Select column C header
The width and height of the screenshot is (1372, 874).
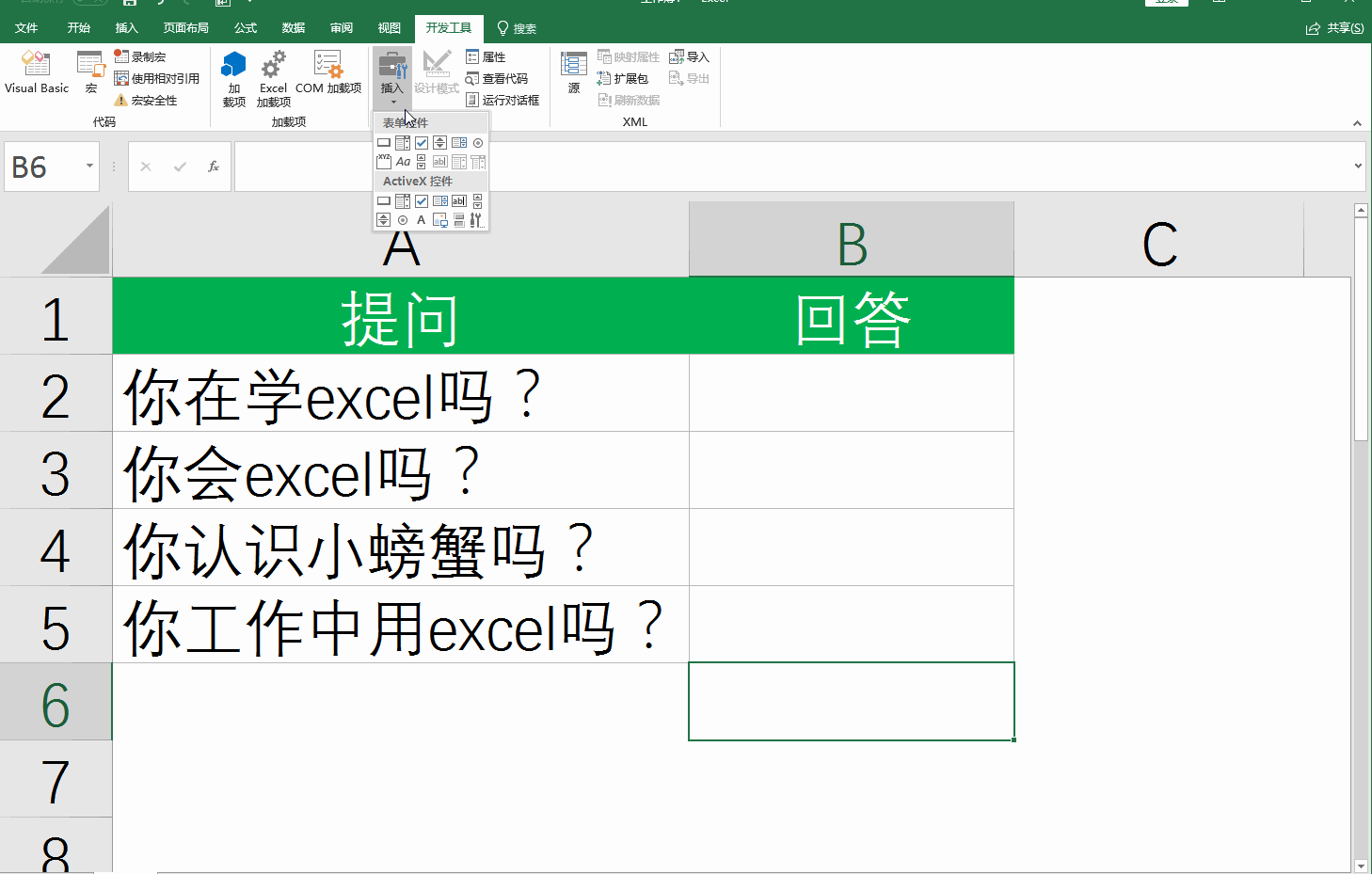1159,240
